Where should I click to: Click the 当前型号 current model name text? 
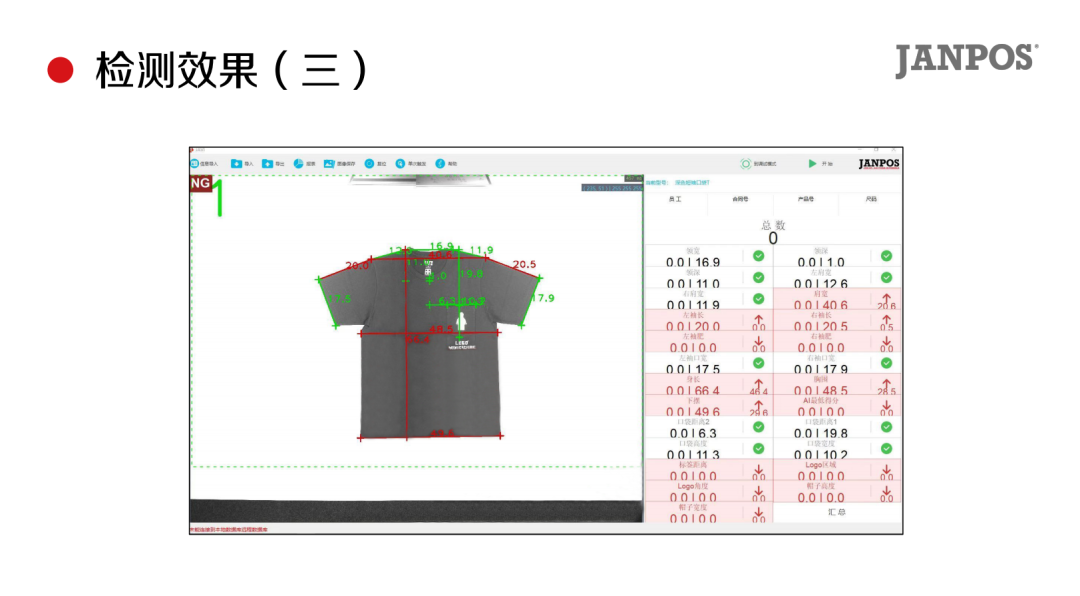[x=692, y=183]
